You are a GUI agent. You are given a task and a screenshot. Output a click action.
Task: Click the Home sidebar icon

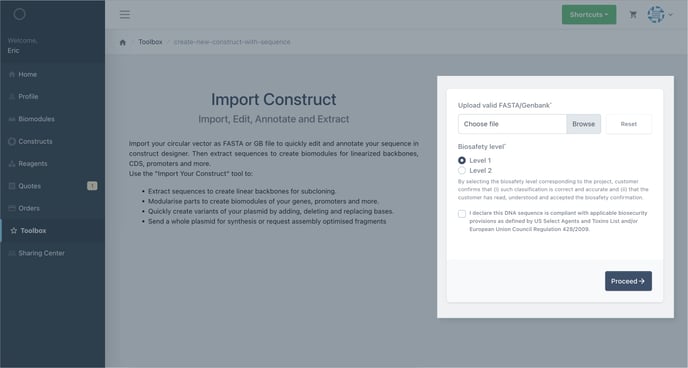coord(12,75)
